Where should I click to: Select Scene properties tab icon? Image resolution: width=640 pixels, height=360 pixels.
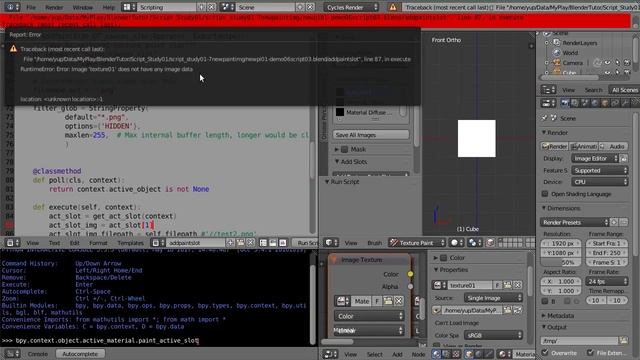pyautogui.click(x=584, y=103)
